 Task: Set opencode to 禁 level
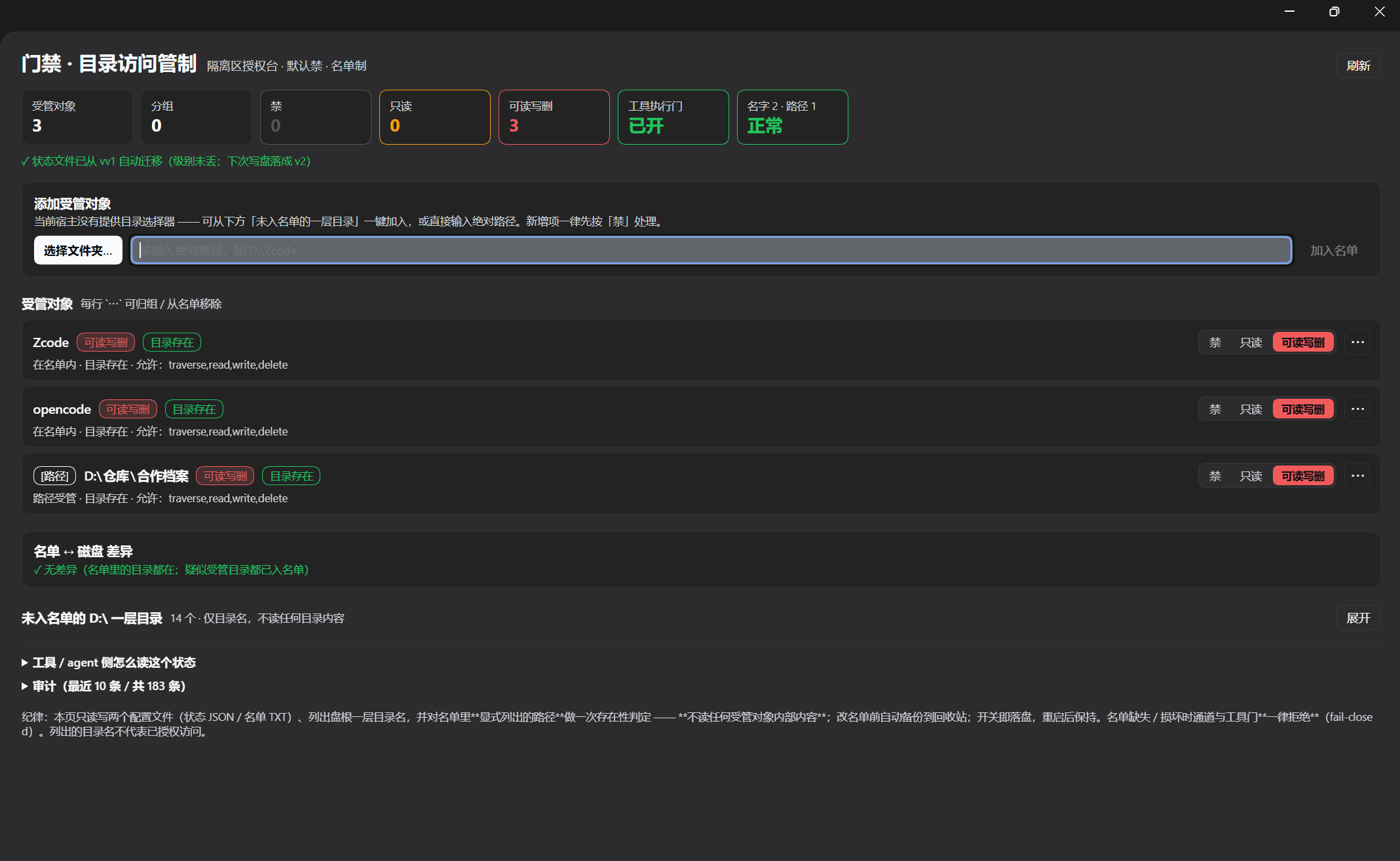[1215, 409]
